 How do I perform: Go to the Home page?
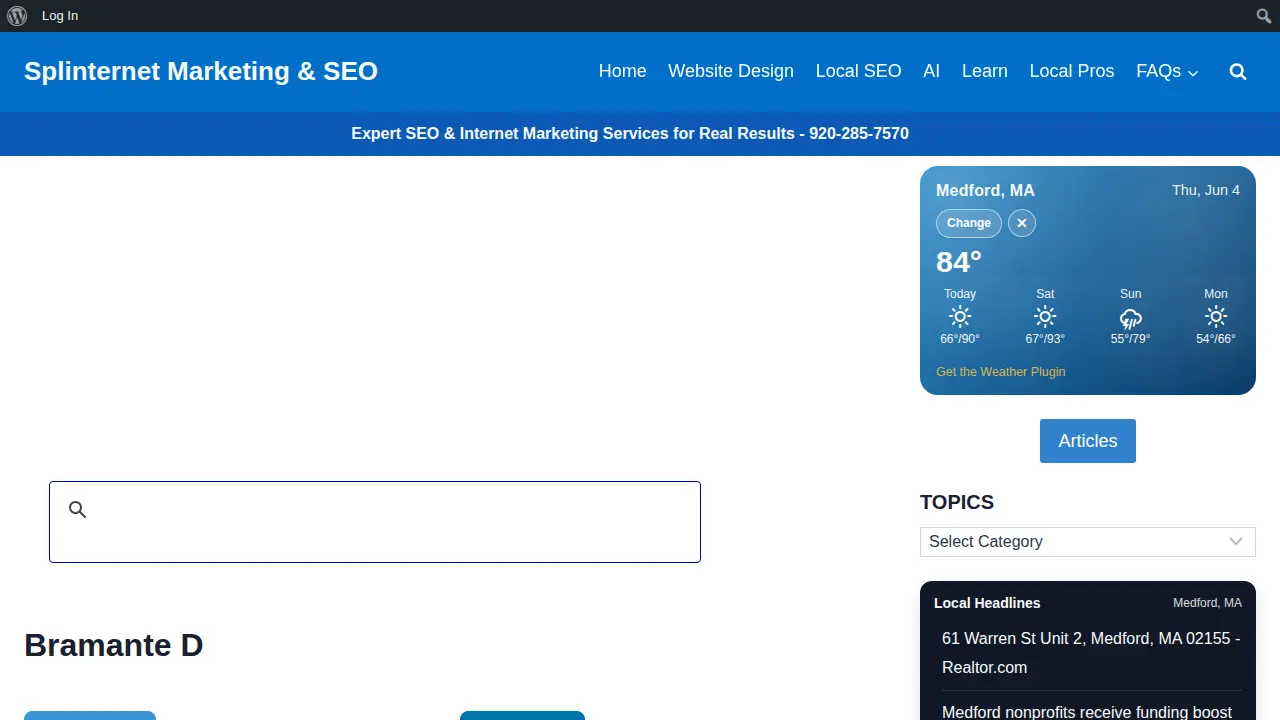(623, 72)
